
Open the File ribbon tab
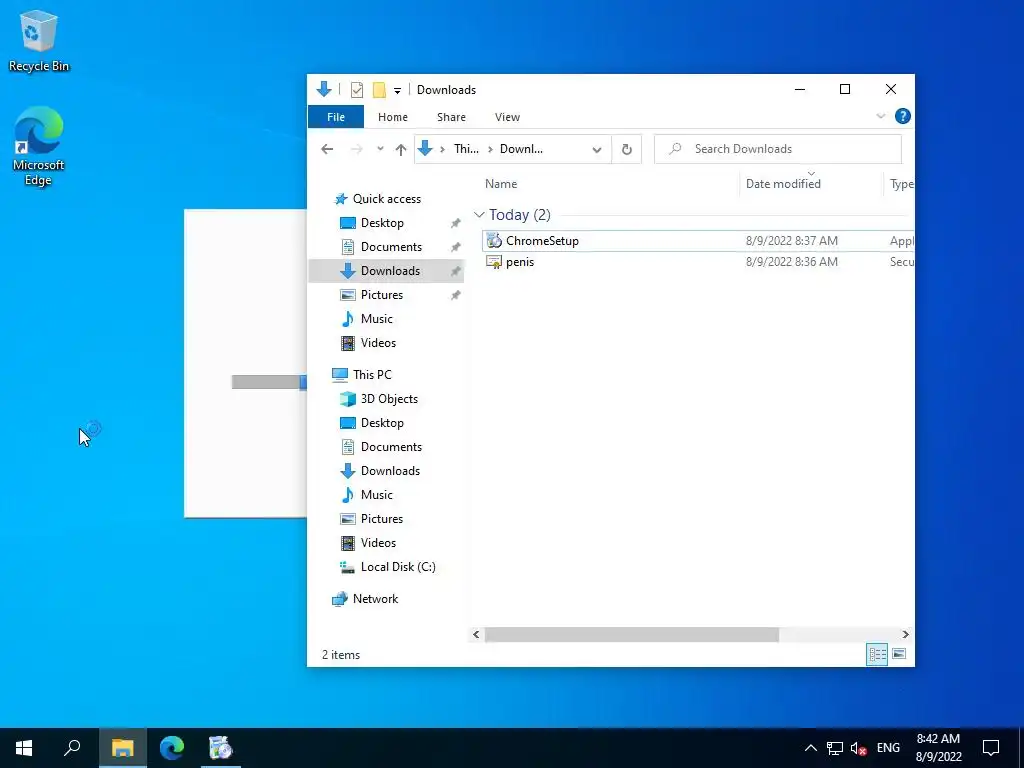[x=336, y=117]
